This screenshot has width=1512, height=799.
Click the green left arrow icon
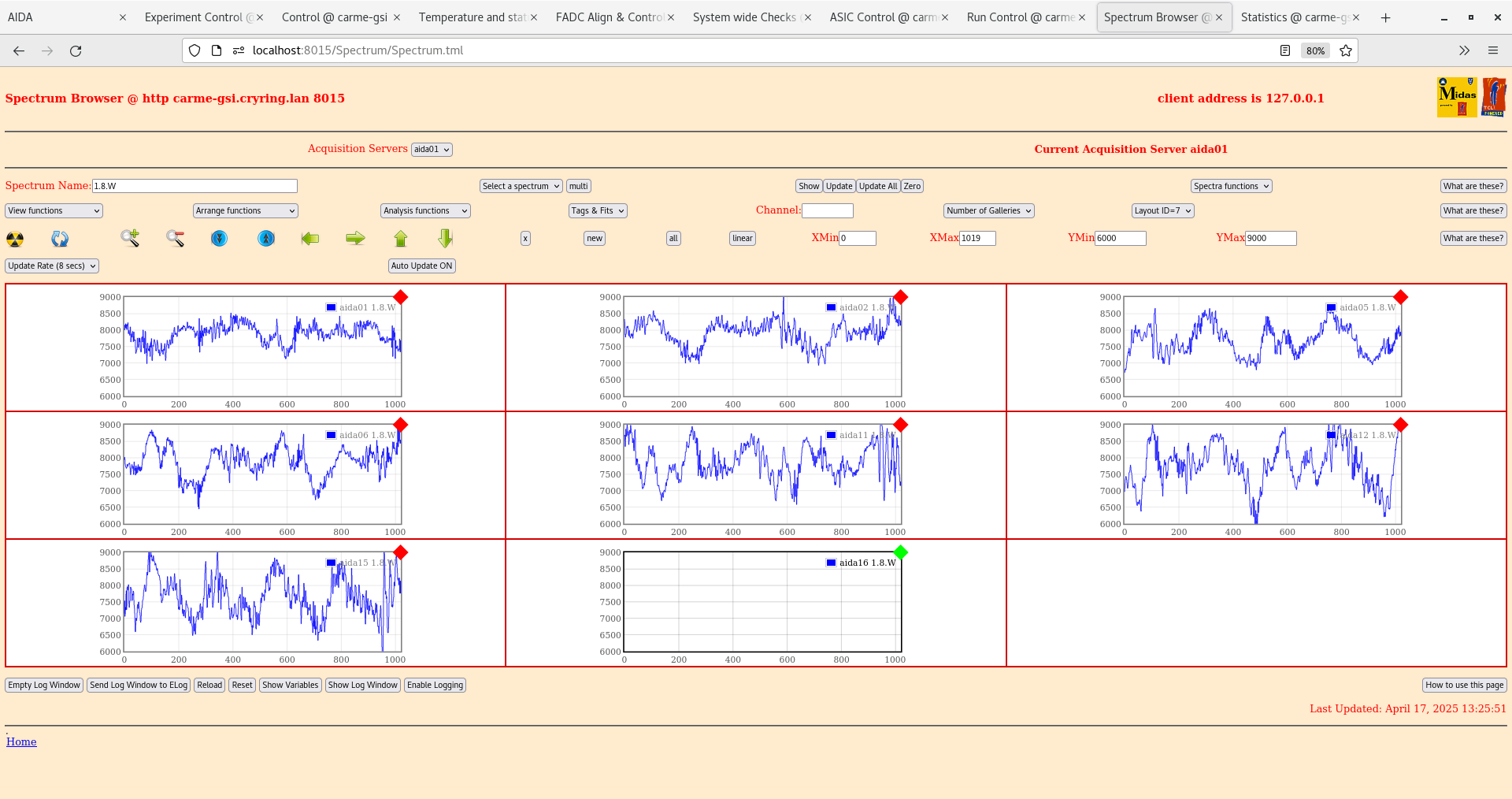tap(310, 238)
